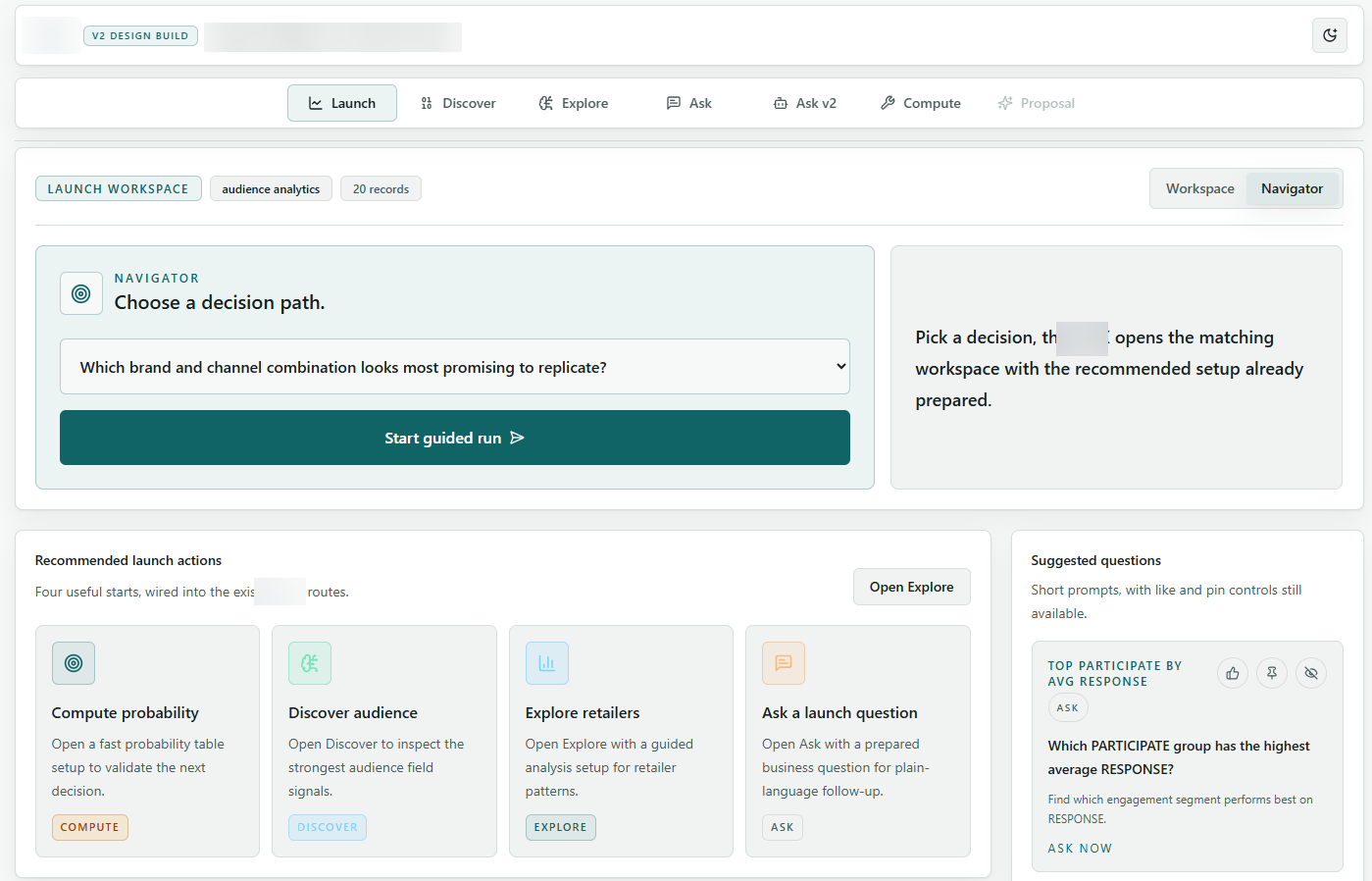Viewport: 1372px width, 881px height.
Task: Click 'Which PARTICIPATE group' question text
Action: click(x=1179, y=757)
